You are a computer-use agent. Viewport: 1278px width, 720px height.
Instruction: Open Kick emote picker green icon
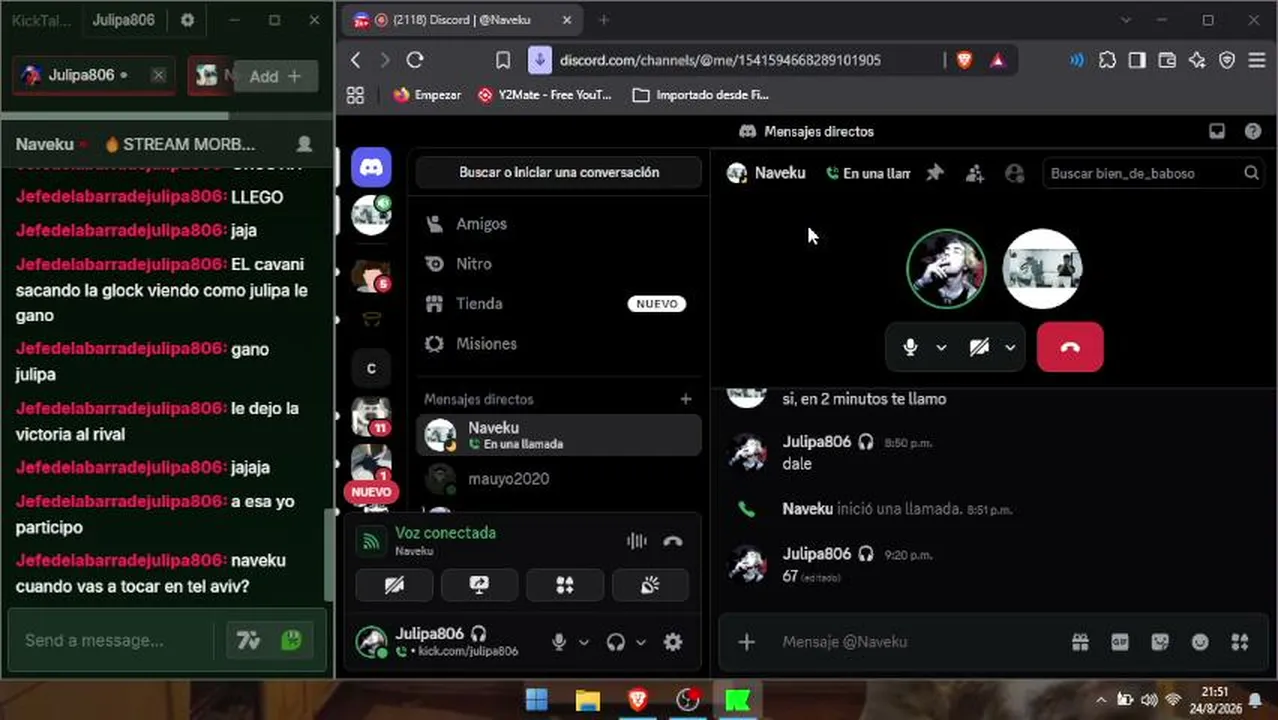click(x=292, y=640)
